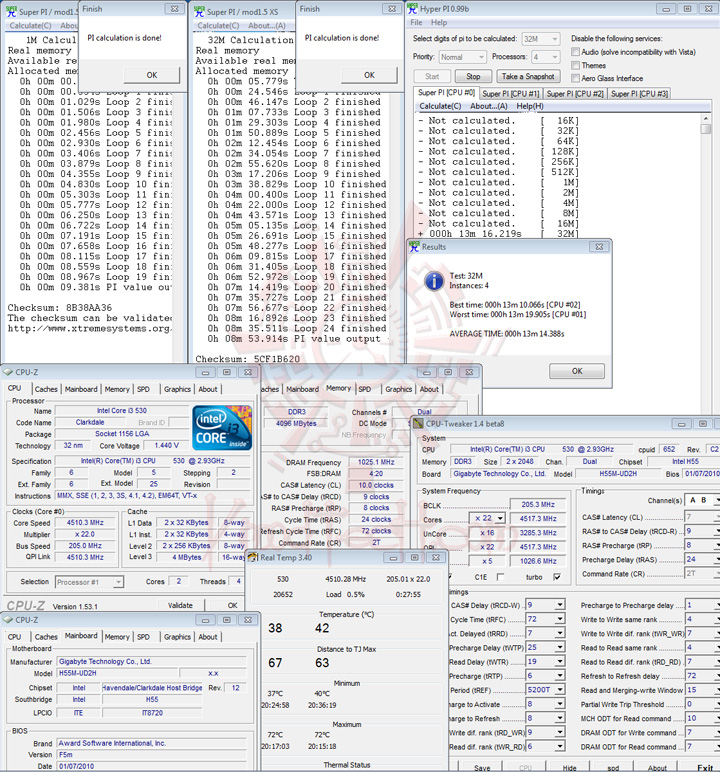The height and width of the screenshot is (772, 720).
Task: Click OK in the 32M Finish dialog
Action: tap(369, 75)
